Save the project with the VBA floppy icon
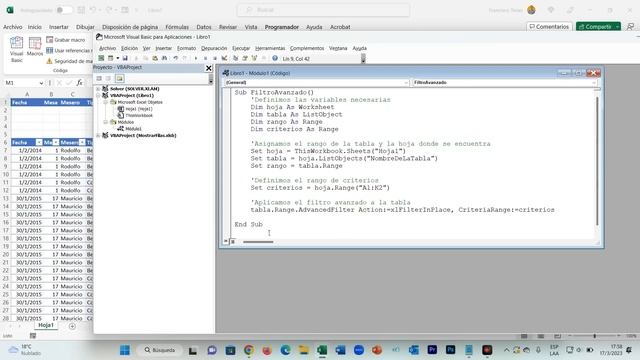 125,58
